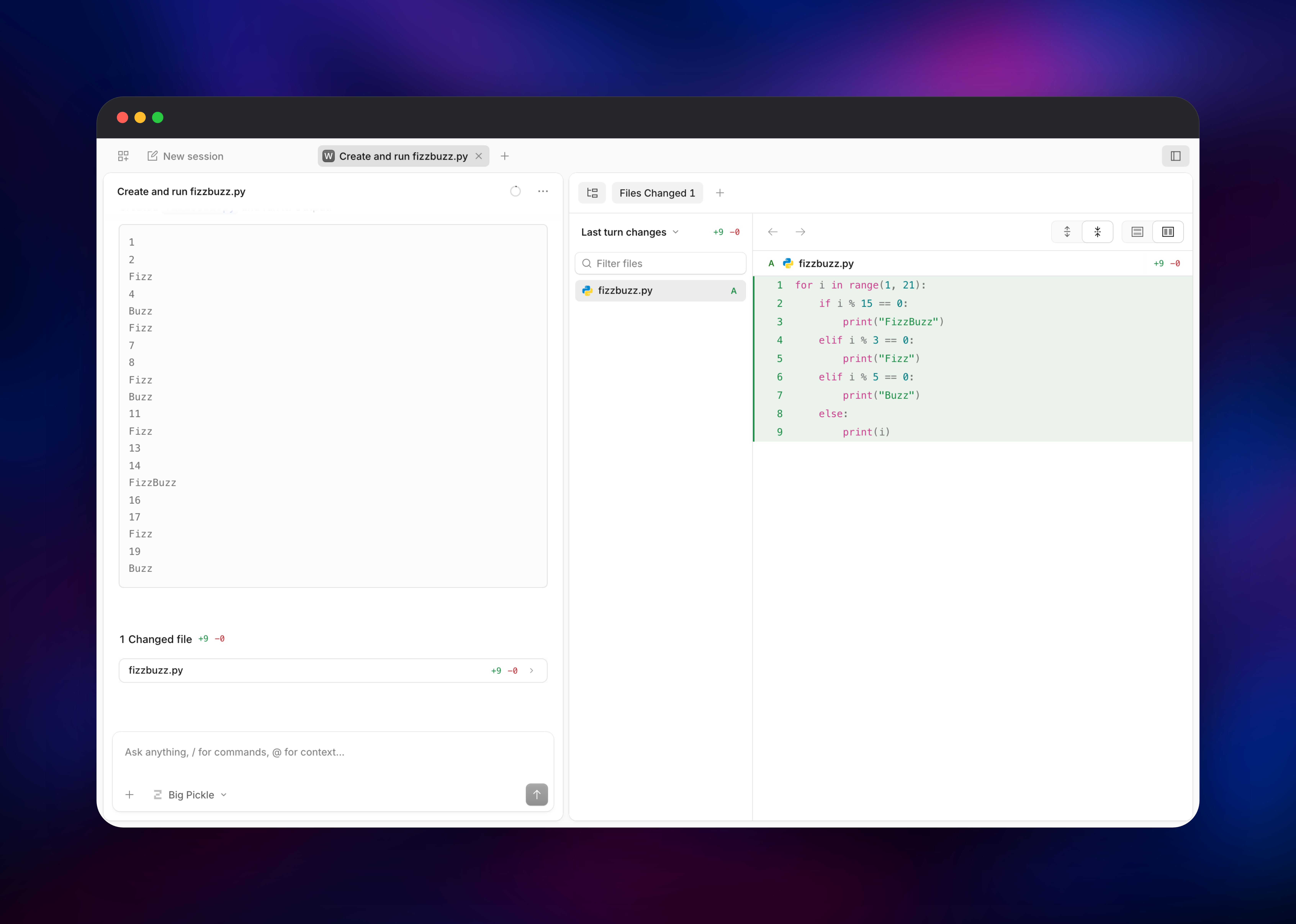
Task: Click the fizzbuzz.py diff header
Action: [x=973, y=263]
